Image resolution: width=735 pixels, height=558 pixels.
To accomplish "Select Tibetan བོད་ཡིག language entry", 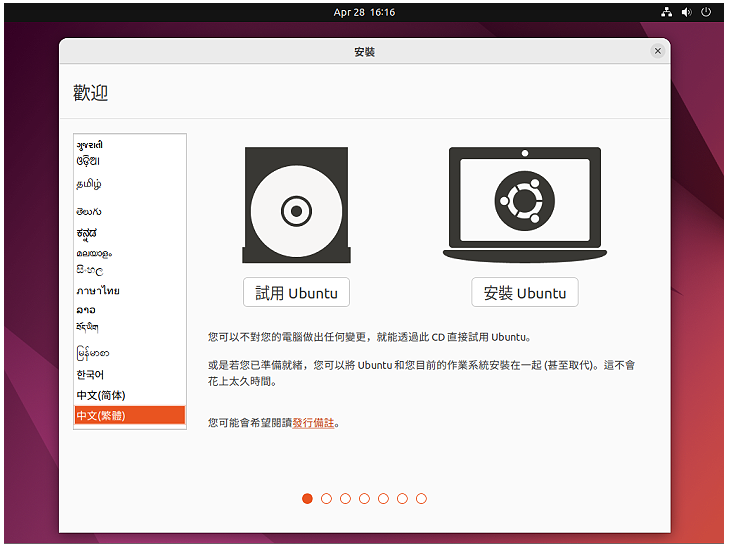I will pos(130,327).
